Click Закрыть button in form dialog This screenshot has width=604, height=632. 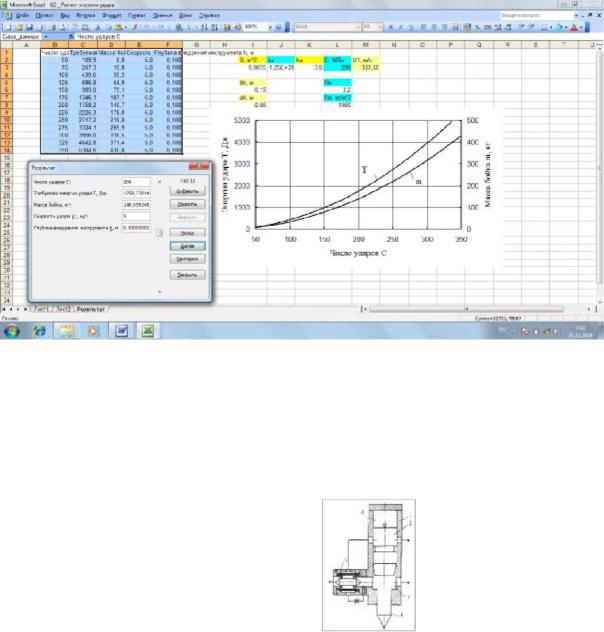point(187,275)
